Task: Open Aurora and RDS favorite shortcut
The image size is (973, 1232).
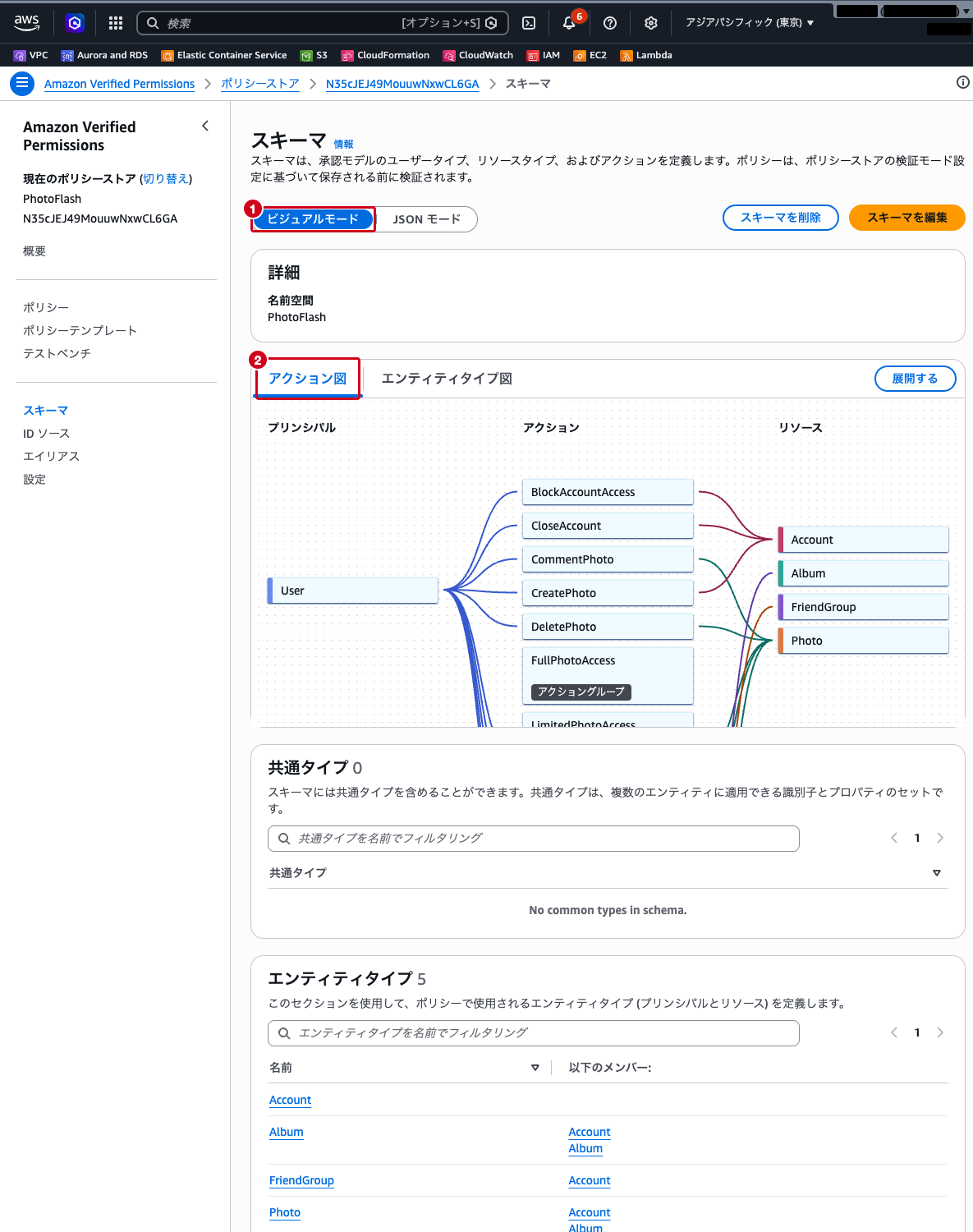Action: [x=104, y=55]
